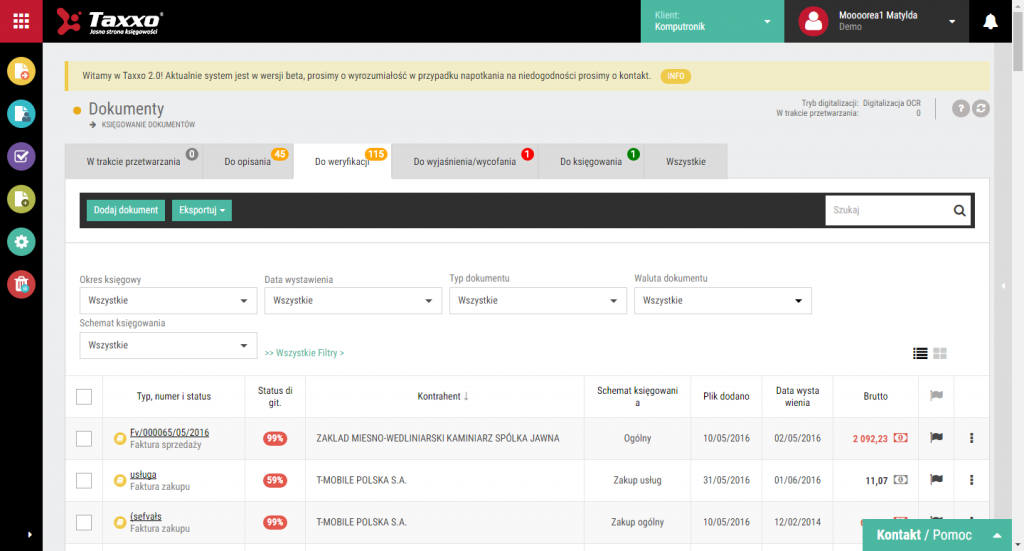The width and height of the screenshot is (1024, 551).
Task: Open three-dot menu for usługa row
Action: coord(971,480)
